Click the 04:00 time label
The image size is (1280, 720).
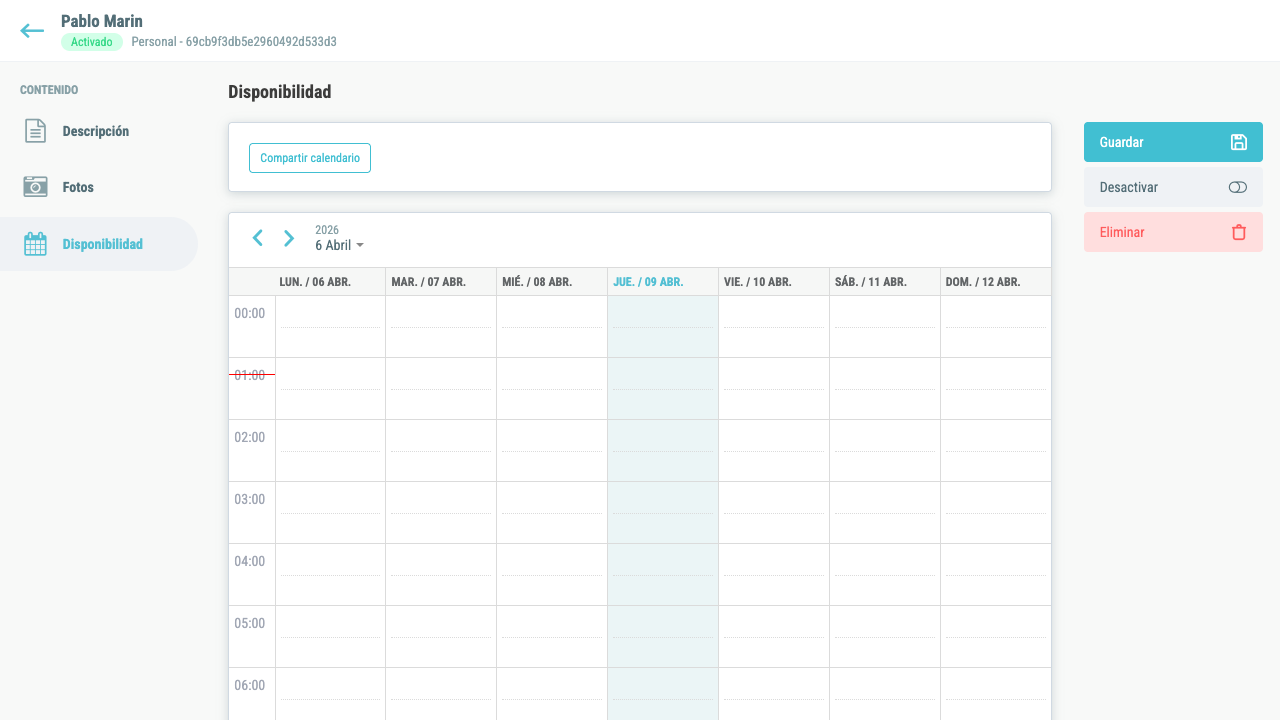click(x=250, y=561)
